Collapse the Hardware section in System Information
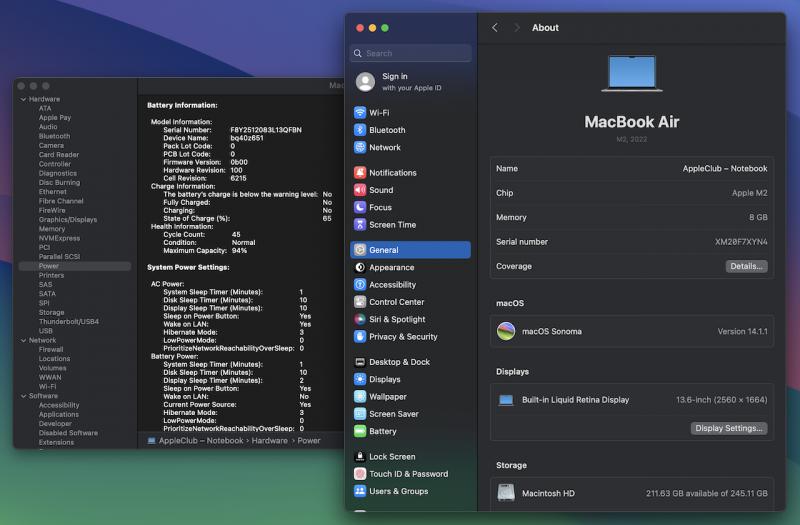Viewport: 800px width, 525px height. pyautogui.click(x=23, y=99)
